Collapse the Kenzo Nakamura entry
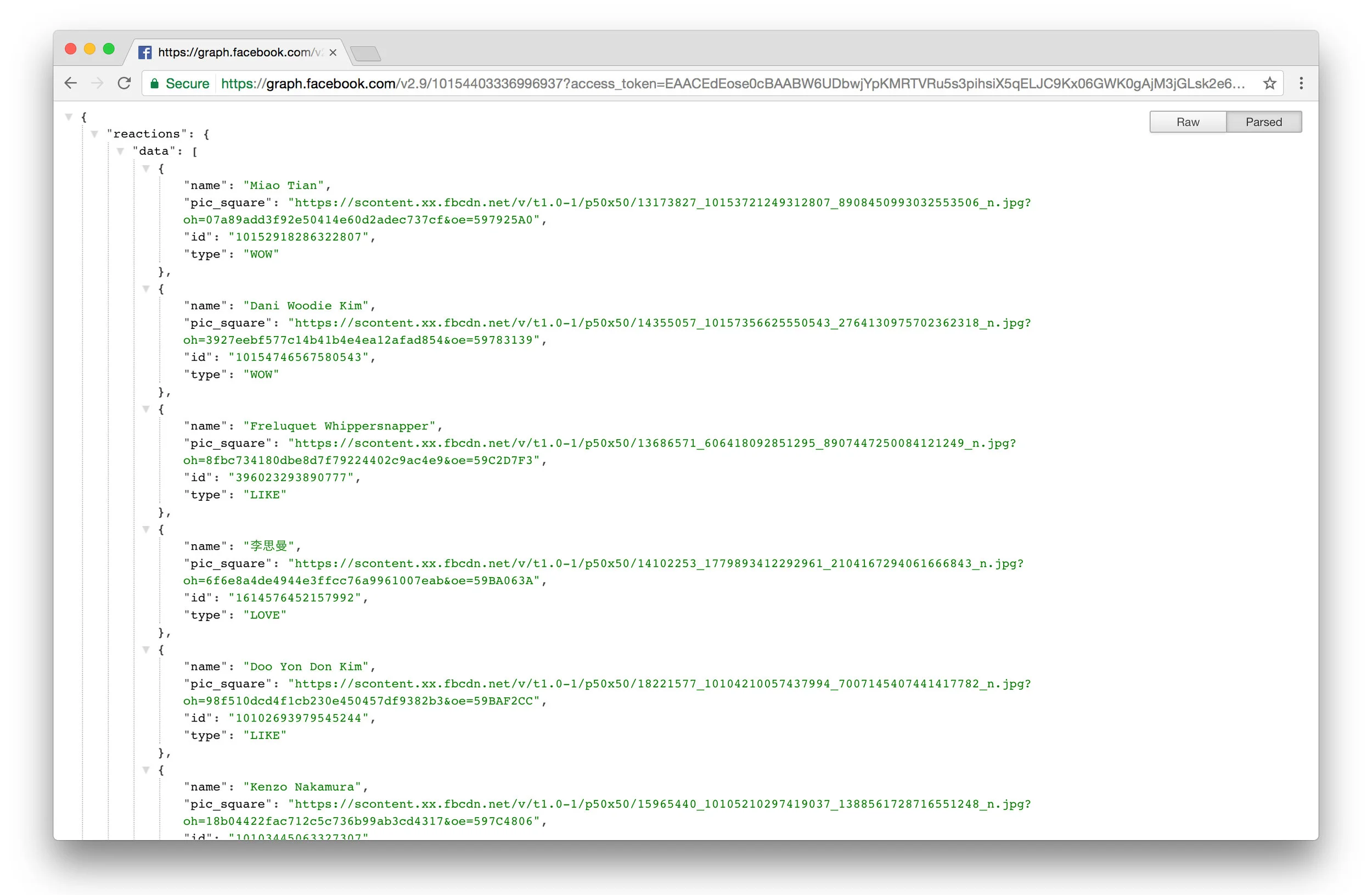The height and width of the screenshot is (895, 1372). pos(146,770)
